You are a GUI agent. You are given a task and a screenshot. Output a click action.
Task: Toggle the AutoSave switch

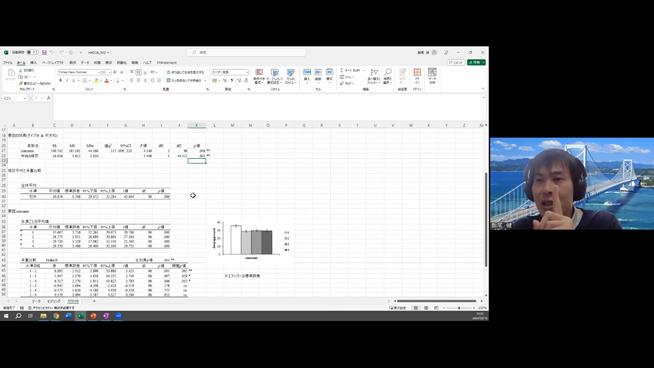pos(32,53)
